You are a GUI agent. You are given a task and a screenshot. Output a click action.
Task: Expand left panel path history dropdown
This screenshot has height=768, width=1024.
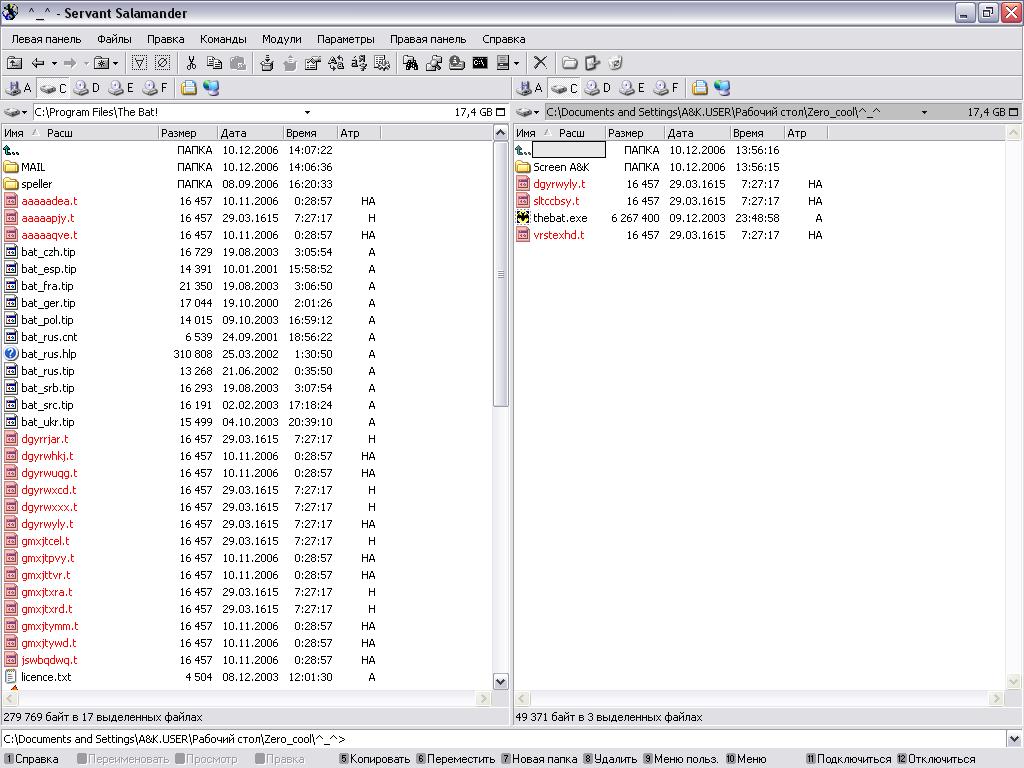[x=307, y=112]
